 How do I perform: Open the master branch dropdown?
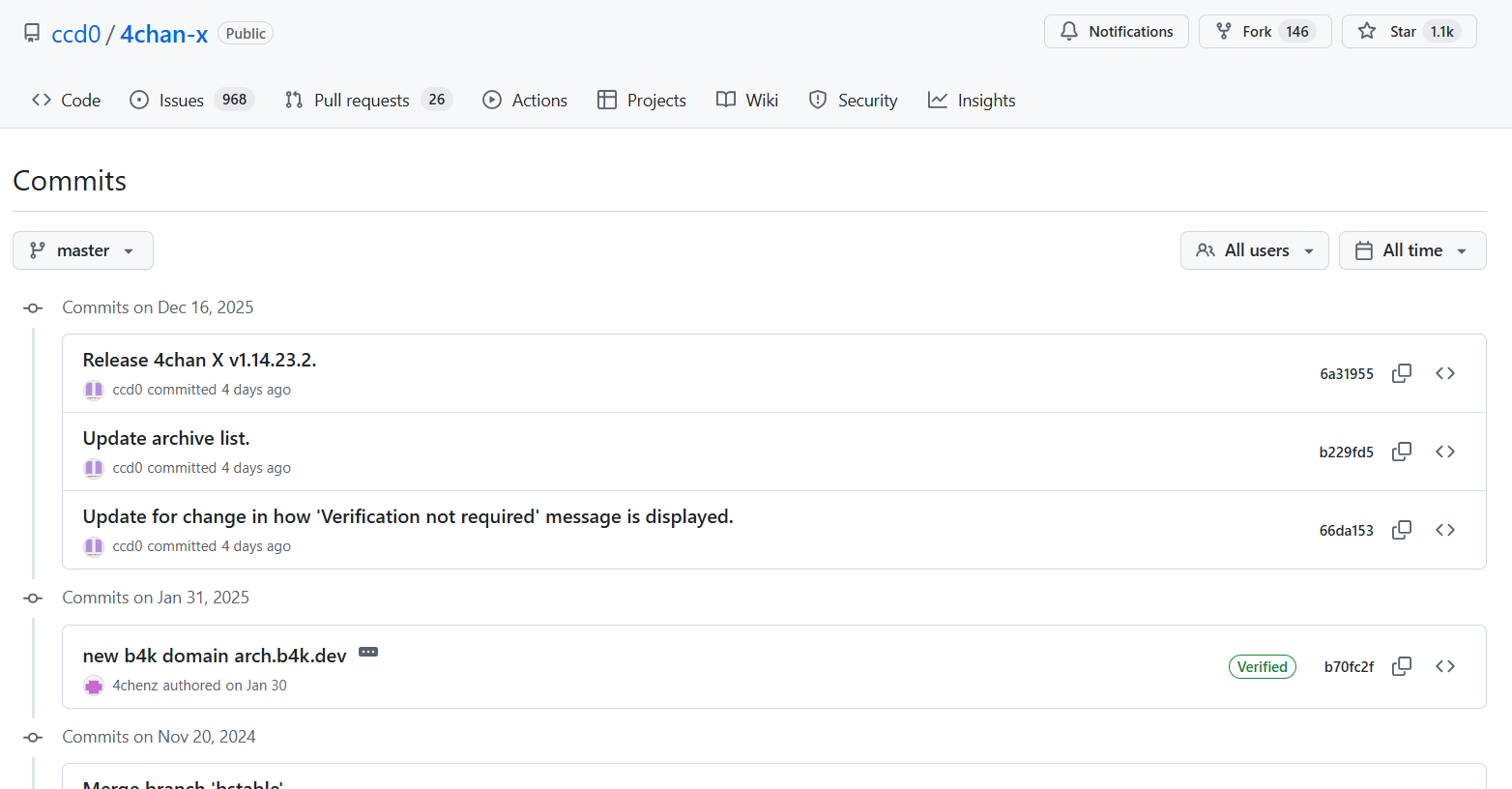(x=83, y=250)
